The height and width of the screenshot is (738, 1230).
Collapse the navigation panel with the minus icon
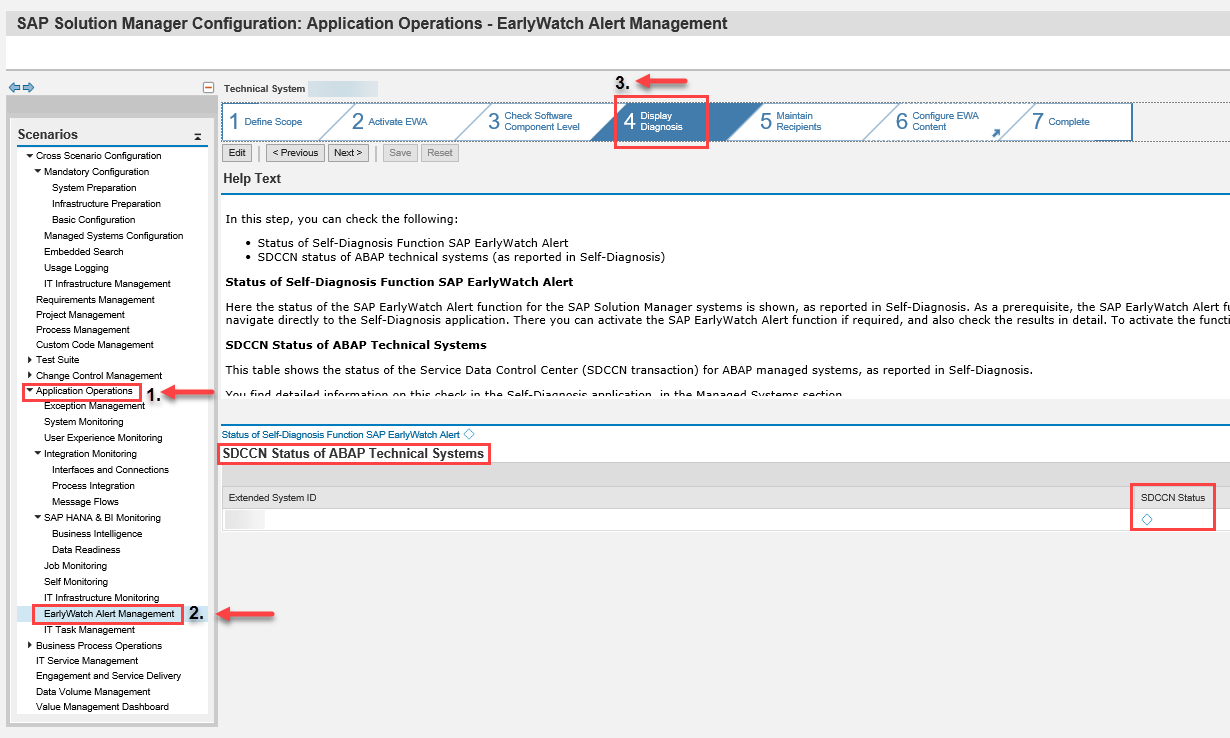click(208, 88)
